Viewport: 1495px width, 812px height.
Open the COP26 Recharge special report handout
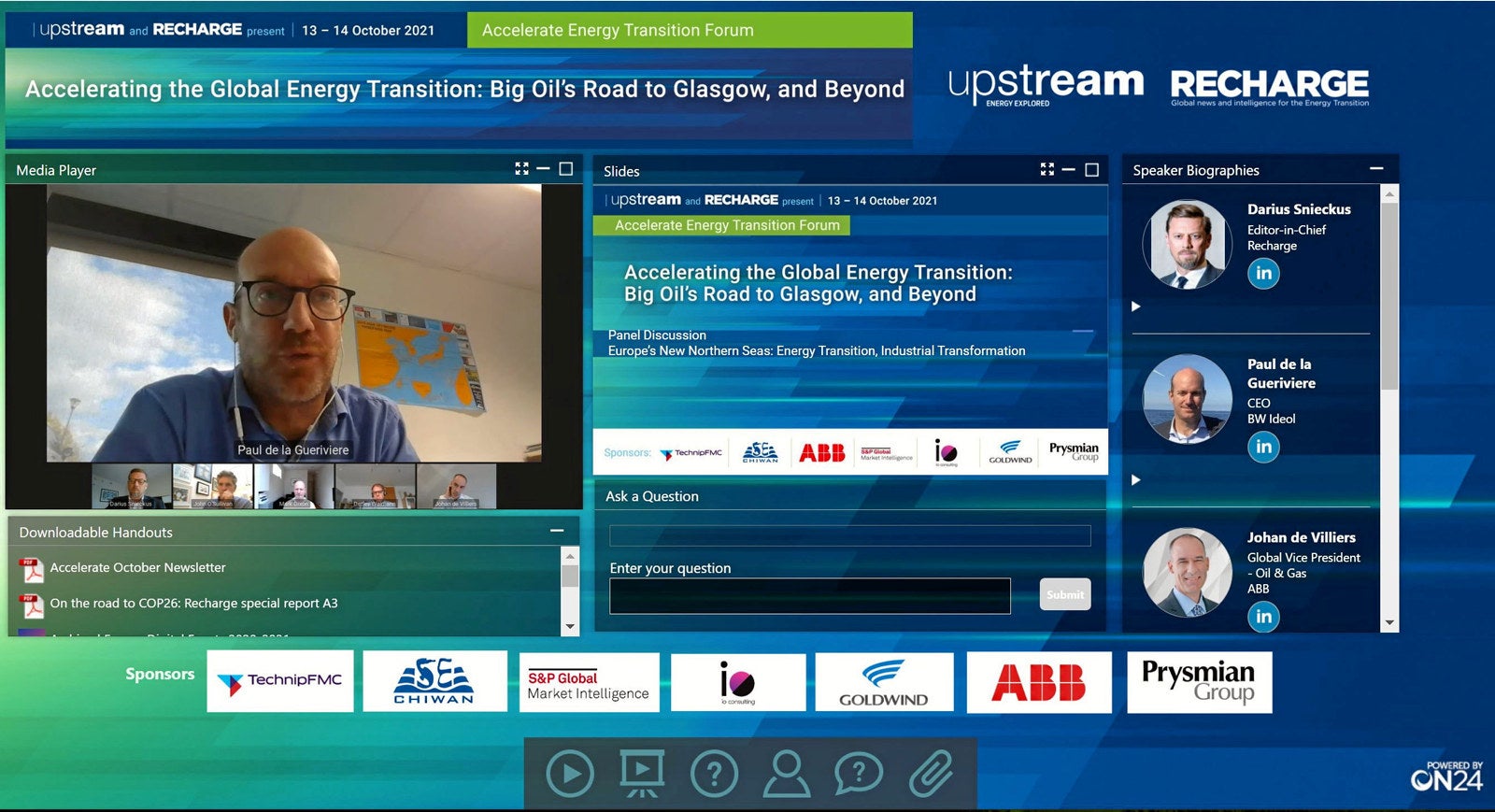[x=193, y=604]
